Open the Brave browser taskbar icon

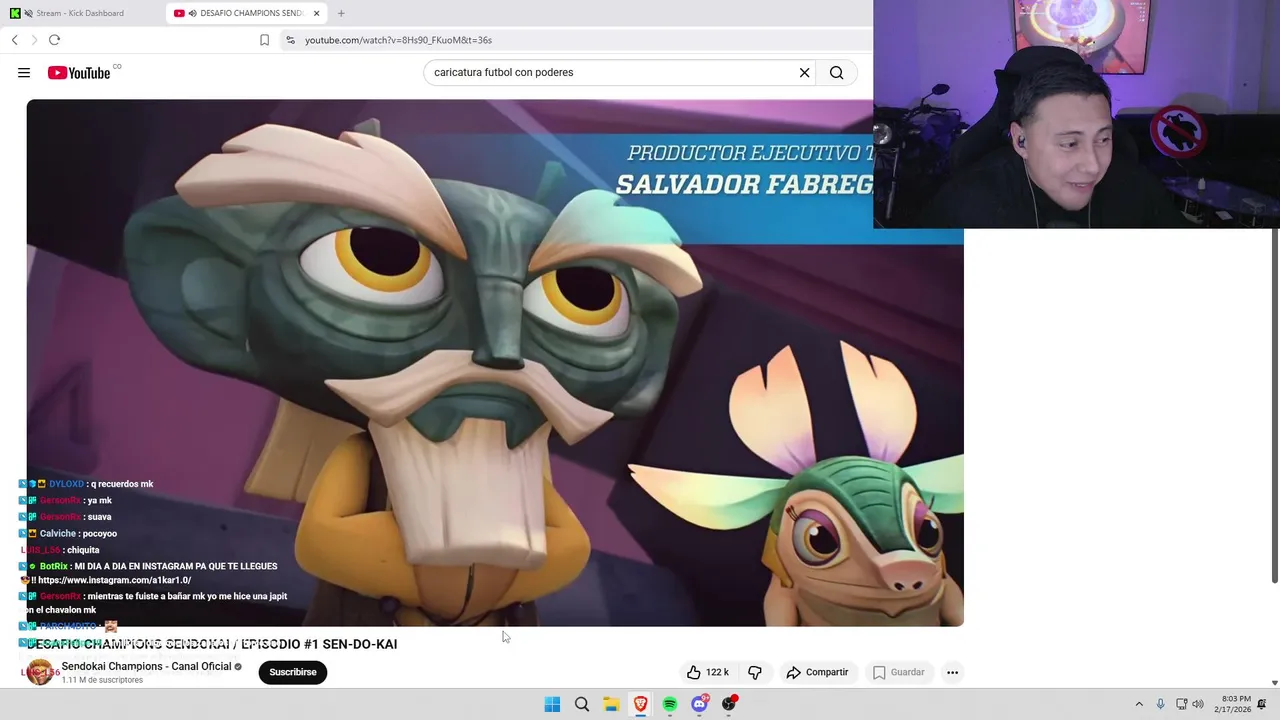click(640, 704)
